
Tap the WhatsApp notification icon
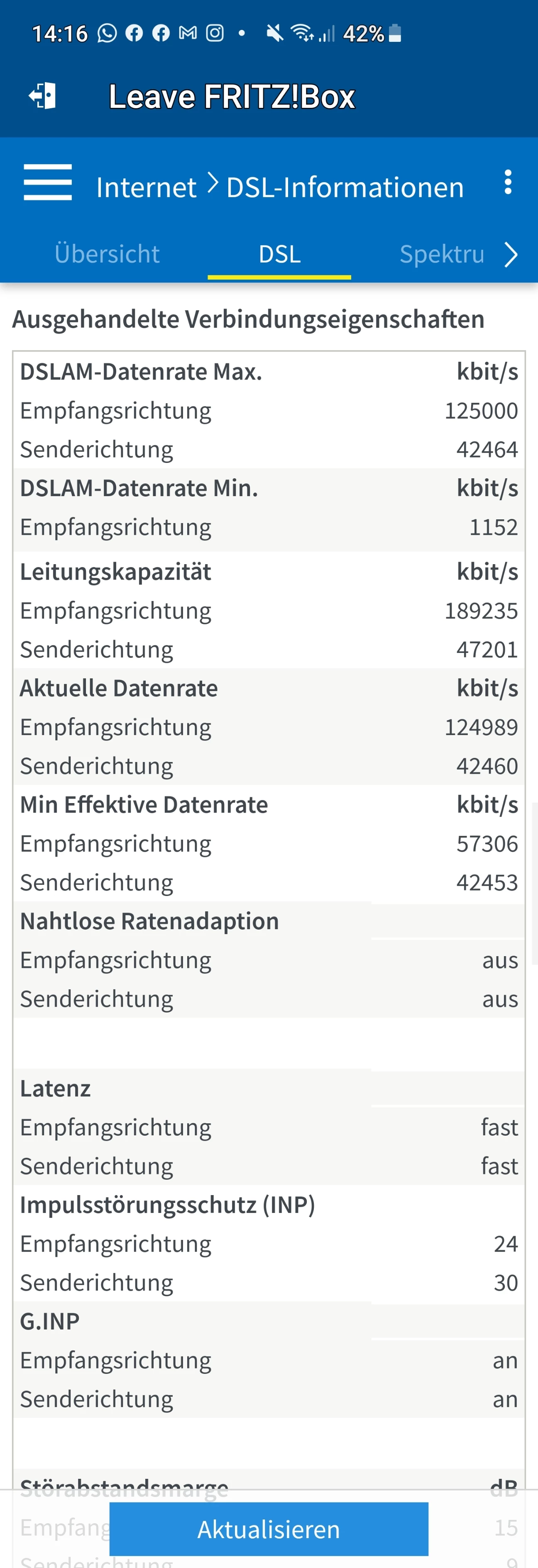107,33
